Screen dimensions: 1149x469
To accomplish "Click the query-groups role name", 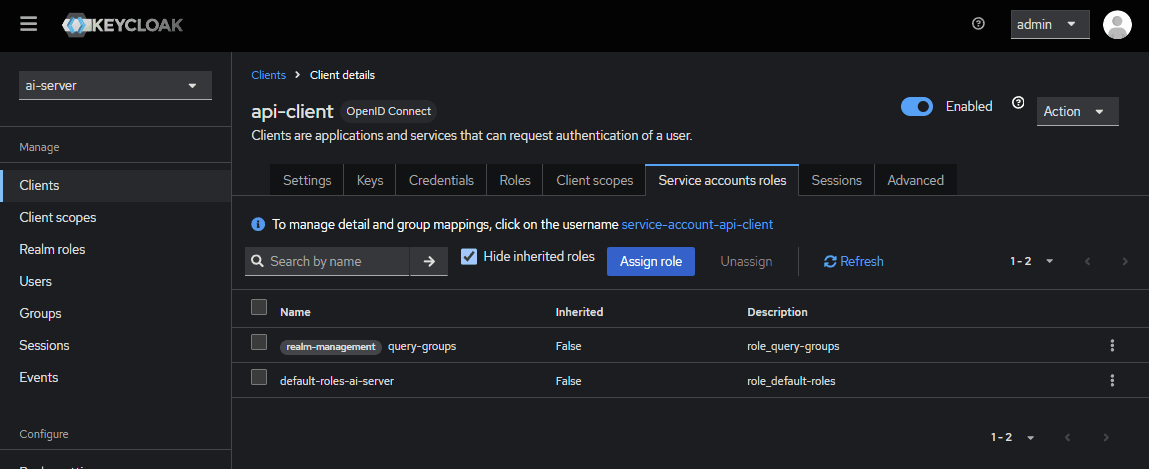I will pyautogui.click(x=422, y=346).
